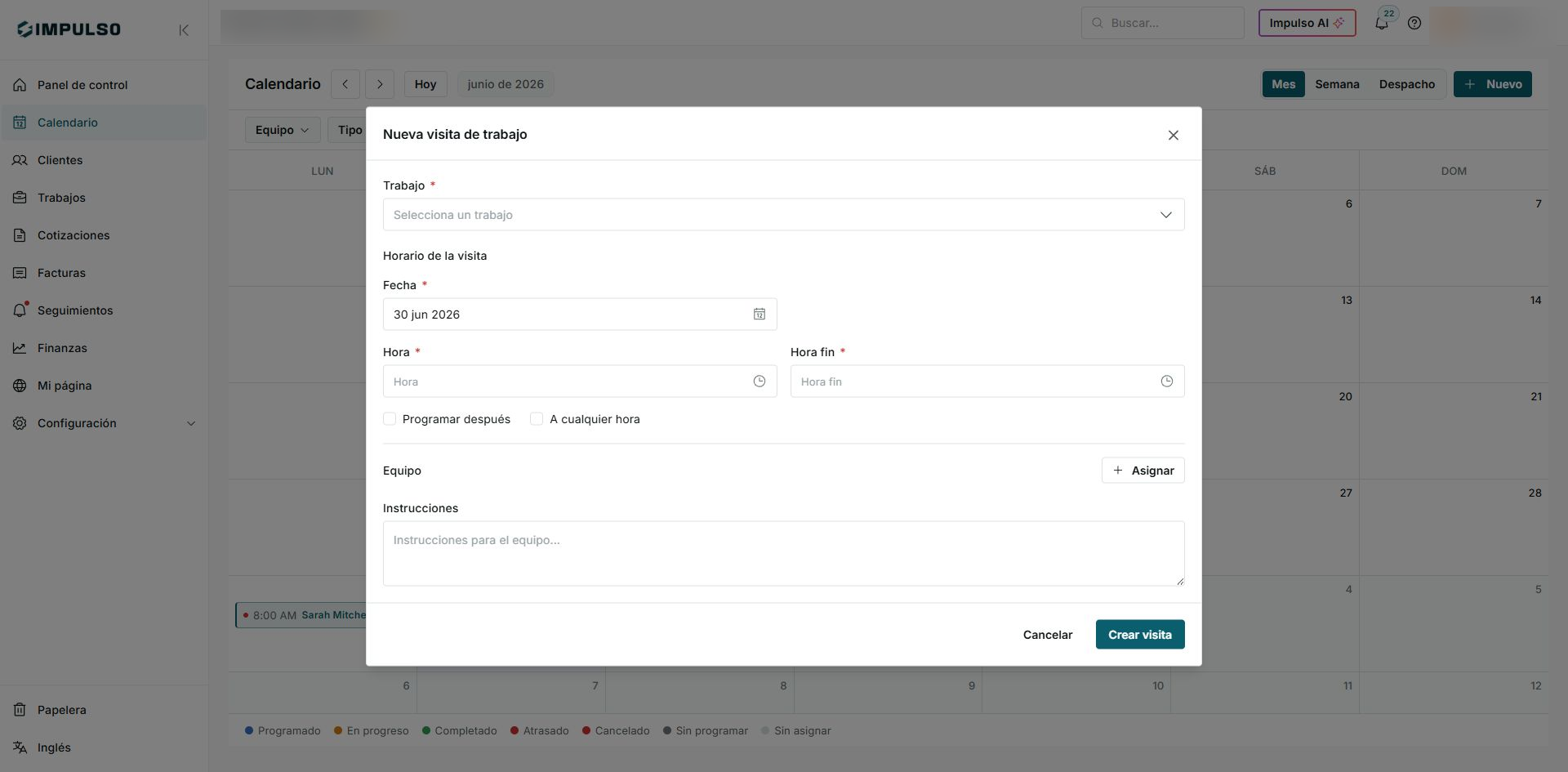1568x772 pixels.
Task: Go to previous month arrow
Action: [x=345, y=84]
